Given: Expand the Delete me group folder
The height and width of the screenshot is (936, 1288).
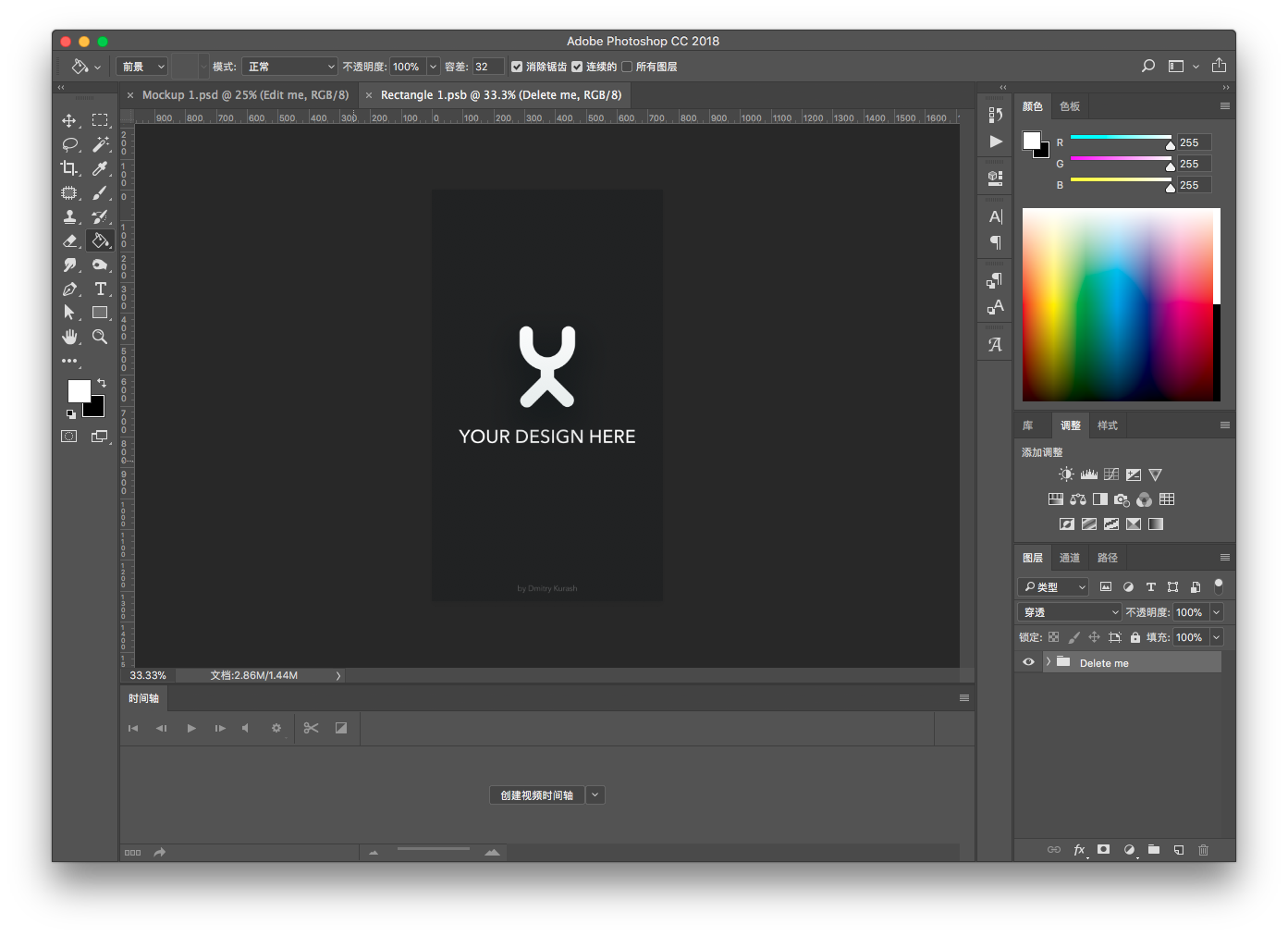Looking at the screenshot, I should [x=1048, y=662].
